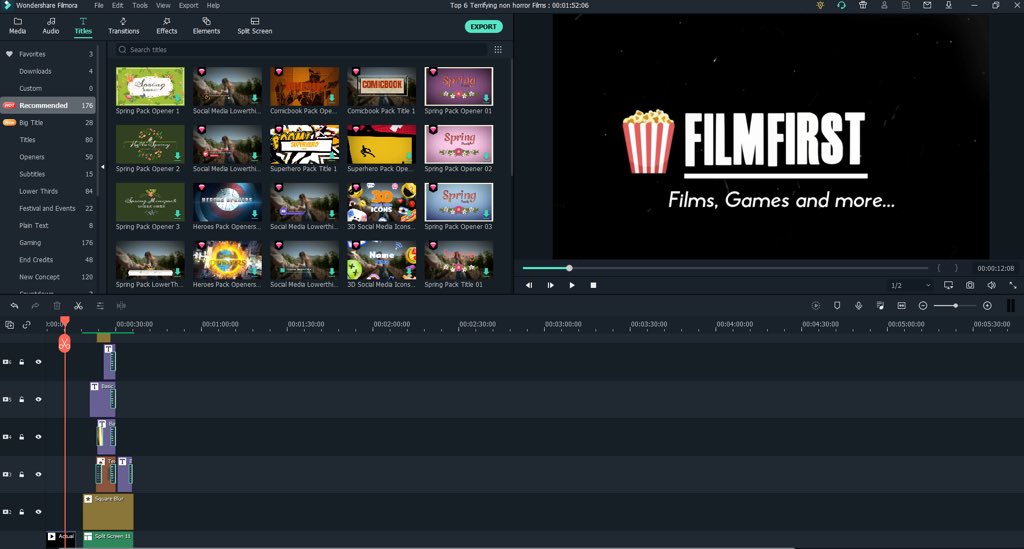Open the 1/2 playback quality dropdown

point(910,285)
